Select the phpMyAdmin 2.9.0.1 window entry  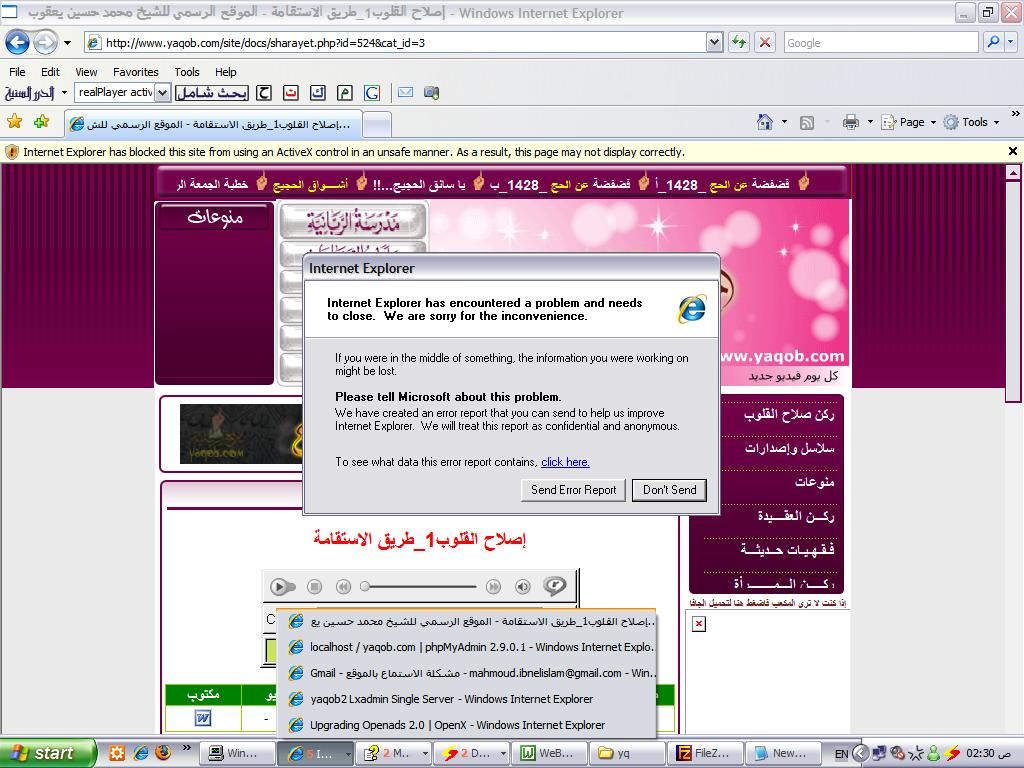point(467,647)
